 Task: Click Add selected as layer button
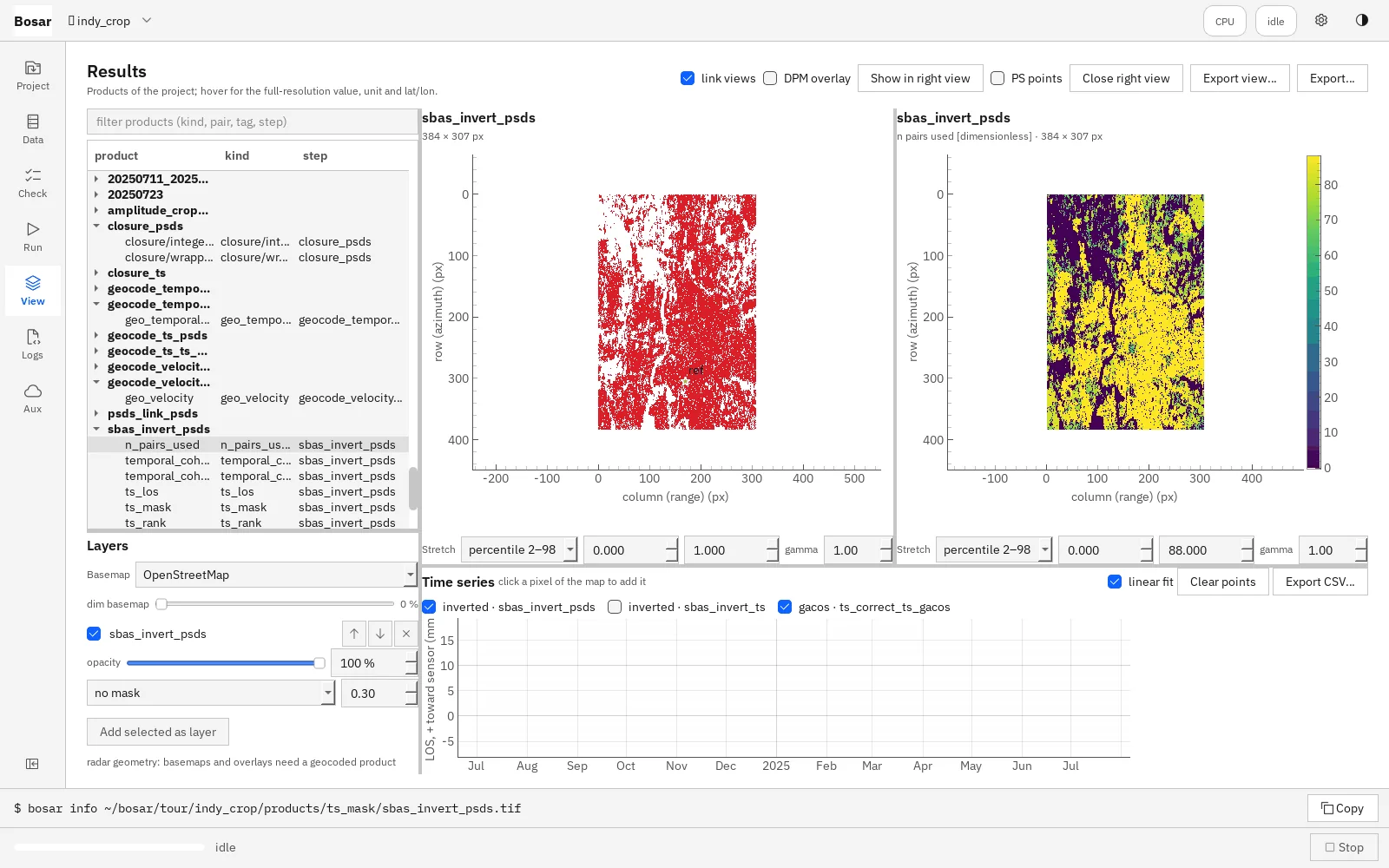click(158, 732)
